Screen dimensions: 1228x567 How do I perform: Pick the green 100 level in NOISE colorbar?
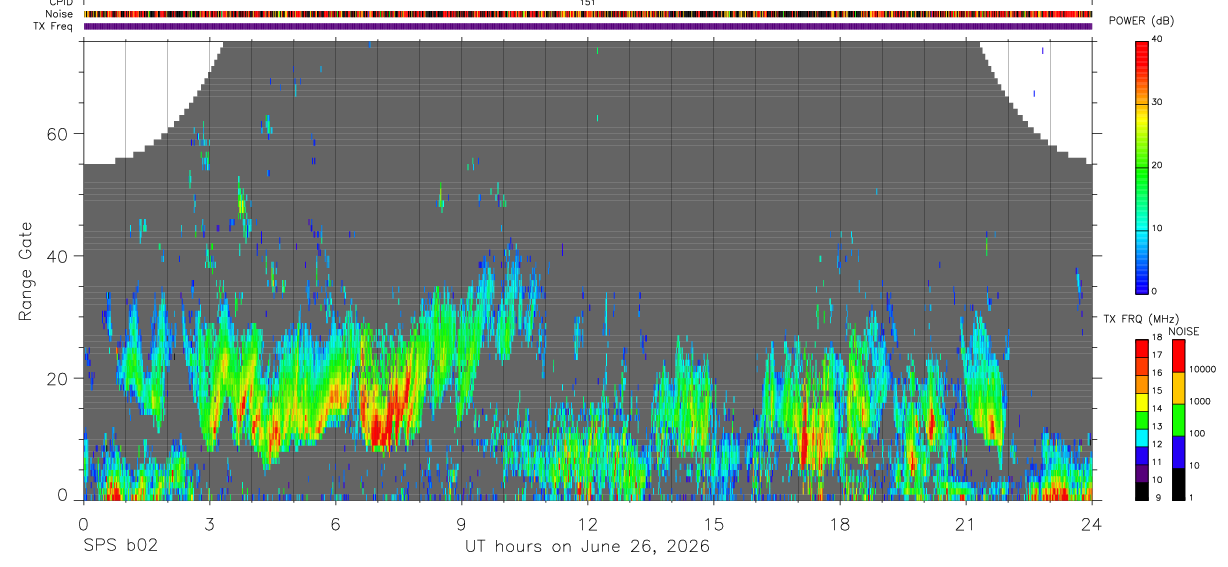pyautogui.click(x=1179, y=419)
